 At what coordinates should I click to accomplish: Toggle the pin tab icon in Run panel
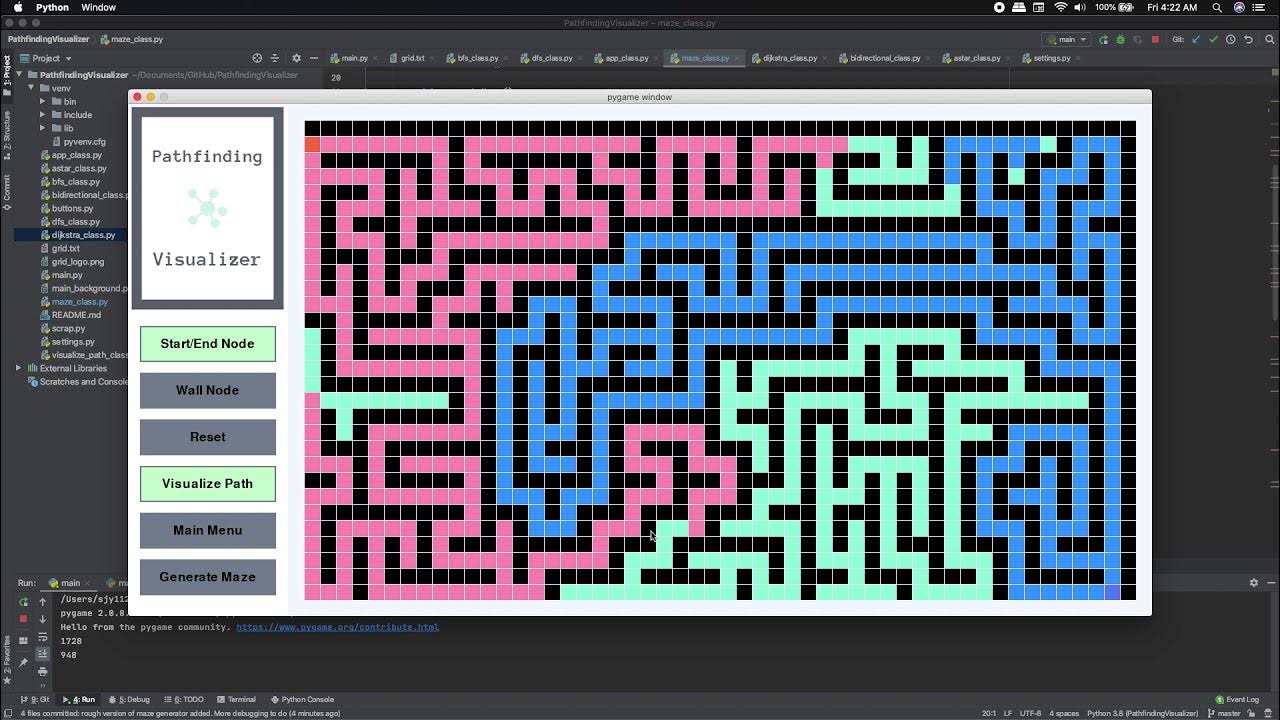[23, 662]
